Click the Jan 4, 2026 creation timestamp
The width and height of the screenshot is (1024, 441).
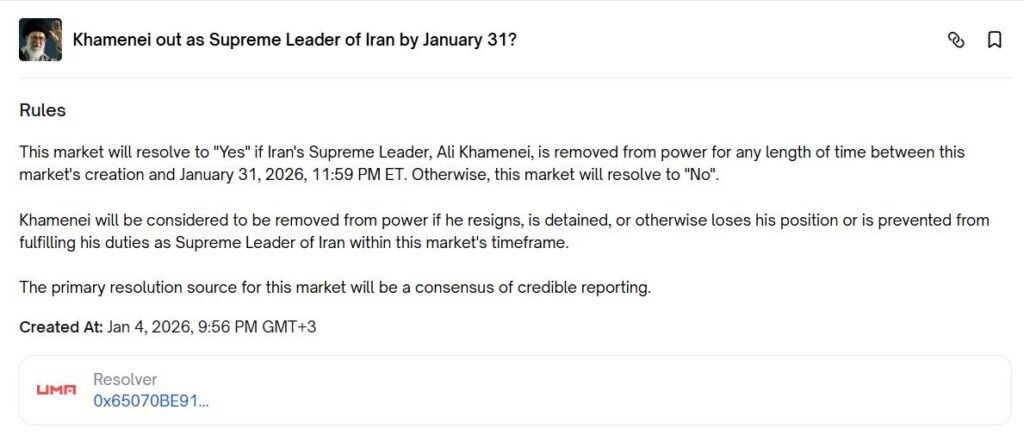210,327
